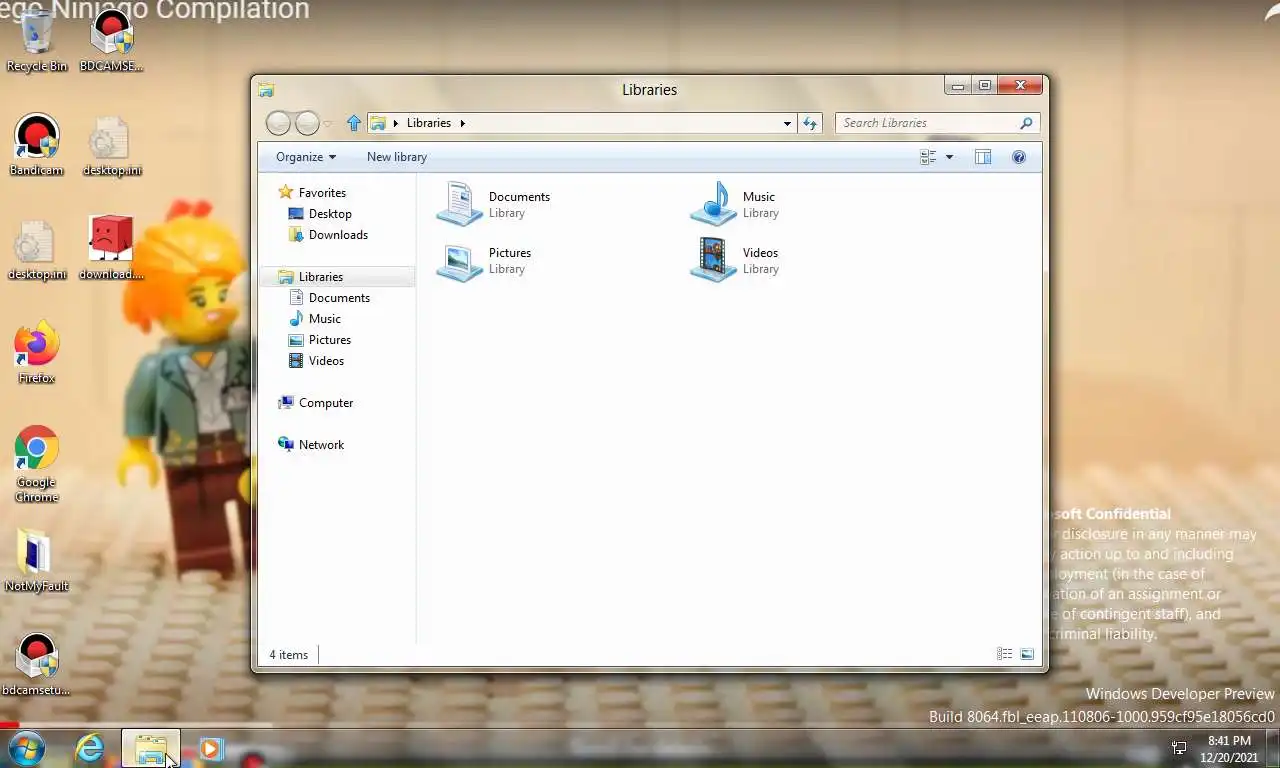Select the BDCAMSE... desktop icon
Image resolution: width=1280 pixels, height=768 pixels.
111,41
